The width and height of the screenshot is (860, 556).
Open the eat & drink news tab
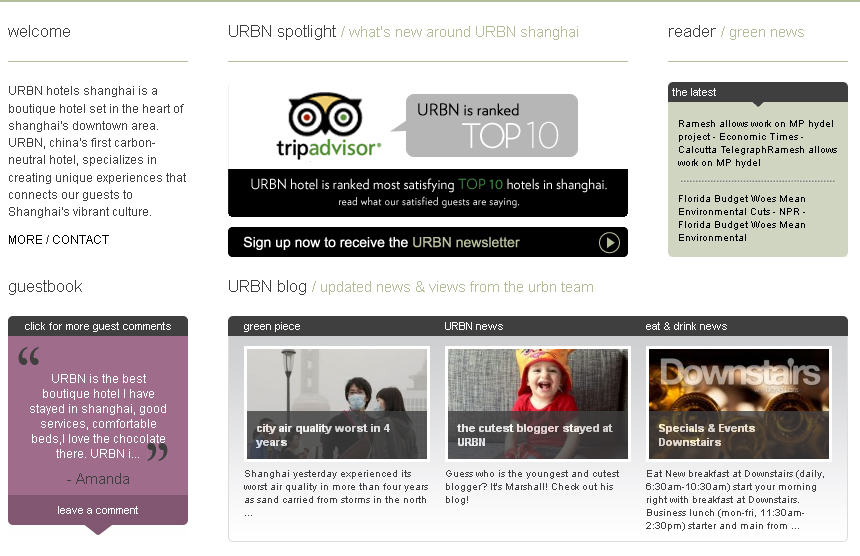(x=686, y=326)
